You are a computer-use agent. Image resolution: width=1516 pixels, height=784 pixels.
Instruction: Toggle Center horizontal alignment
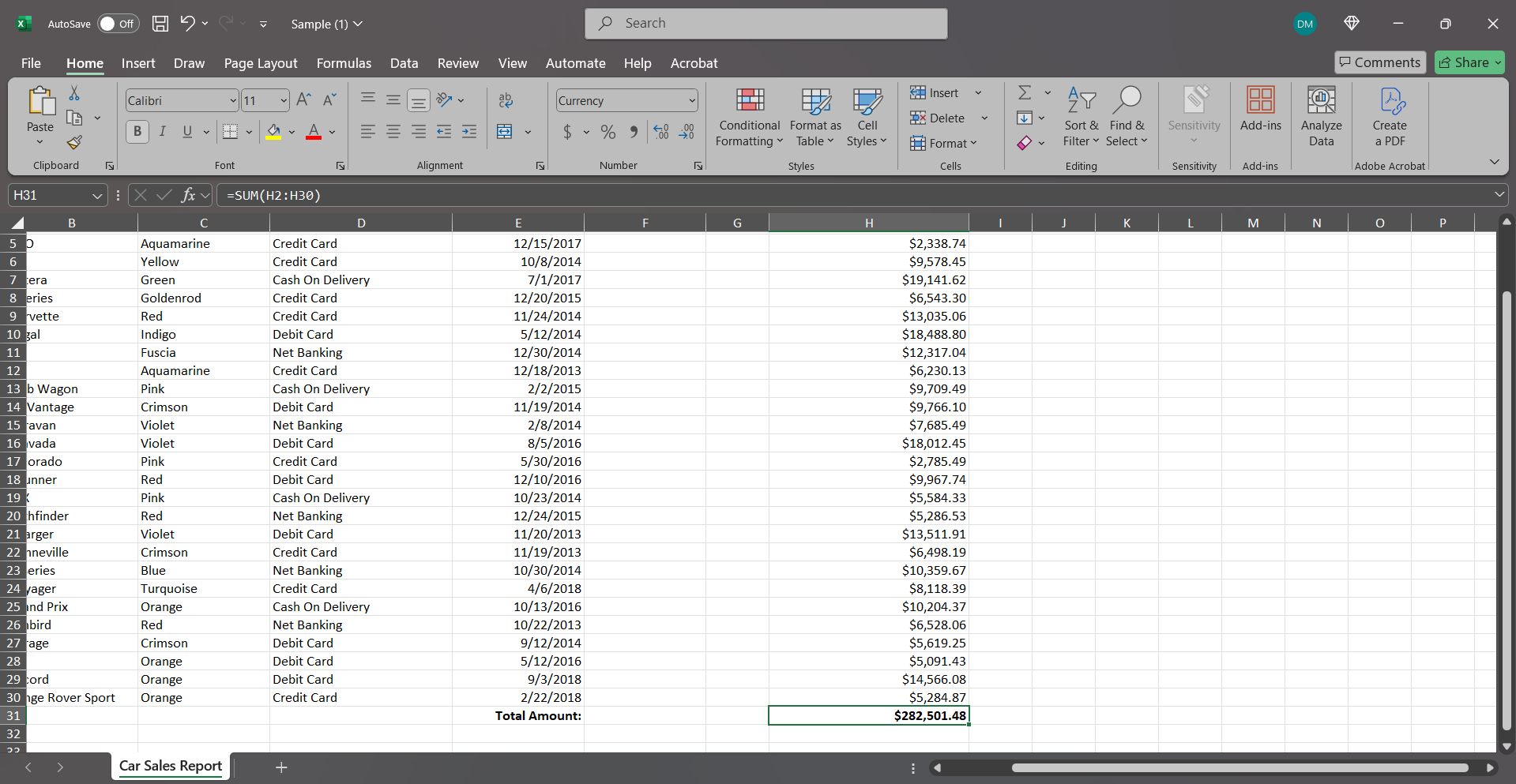tap(393, 132)
